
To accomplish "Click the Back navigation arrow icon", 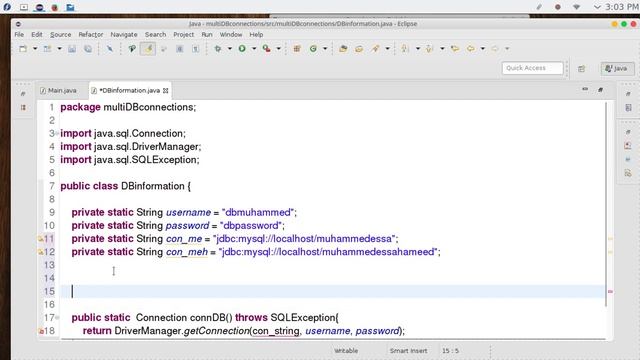I will pyautogui.click(x=471, y=49).
